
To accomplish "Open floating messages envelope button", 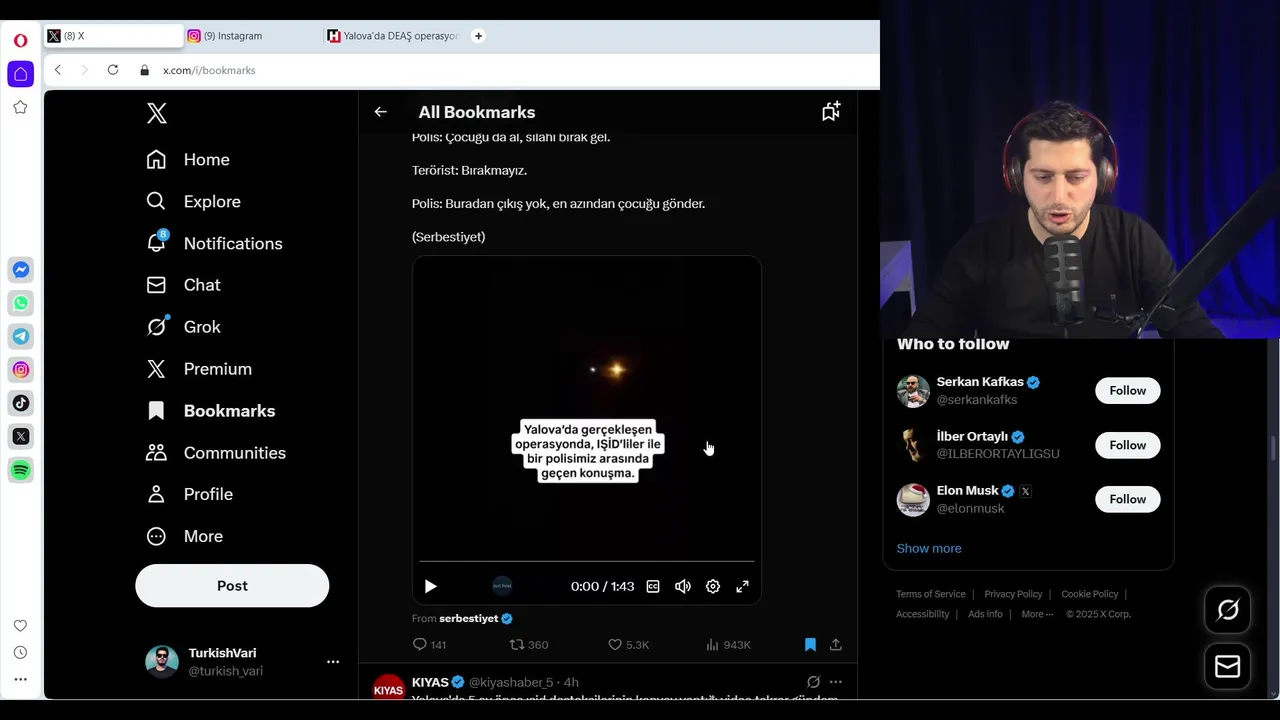I will coord(1227,667).
